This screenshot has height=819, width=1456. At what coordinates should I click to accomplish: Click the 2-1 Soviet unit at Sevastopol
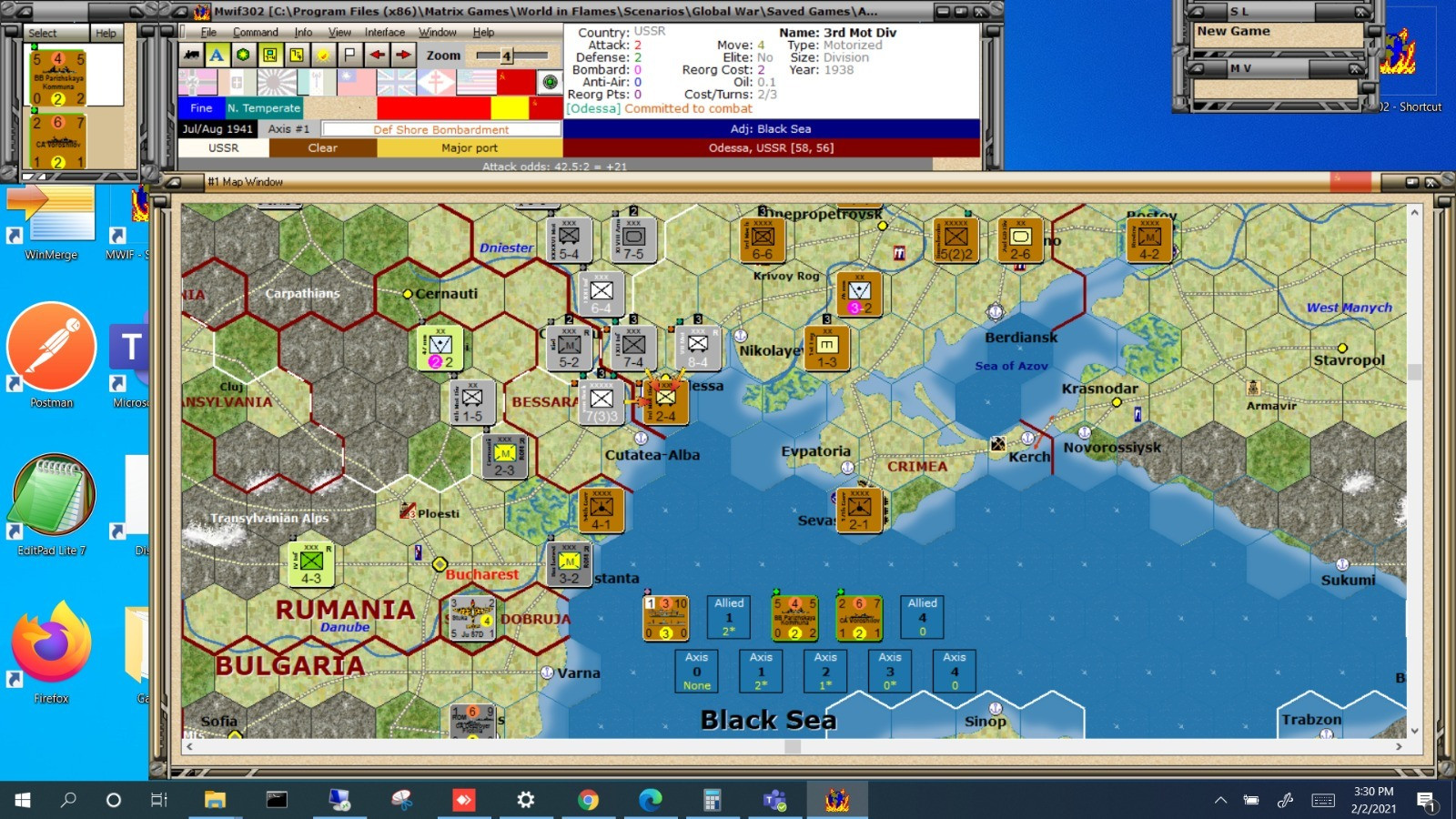(x=859, y=510)
